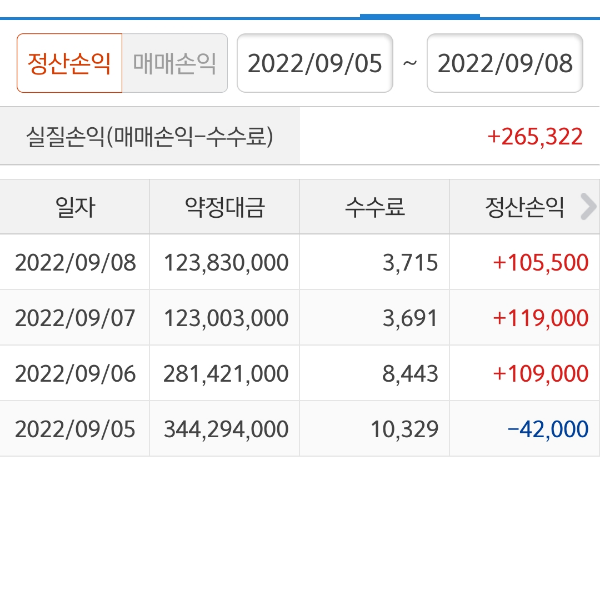Select the 2022/09/08 date row

pos(75,263)
